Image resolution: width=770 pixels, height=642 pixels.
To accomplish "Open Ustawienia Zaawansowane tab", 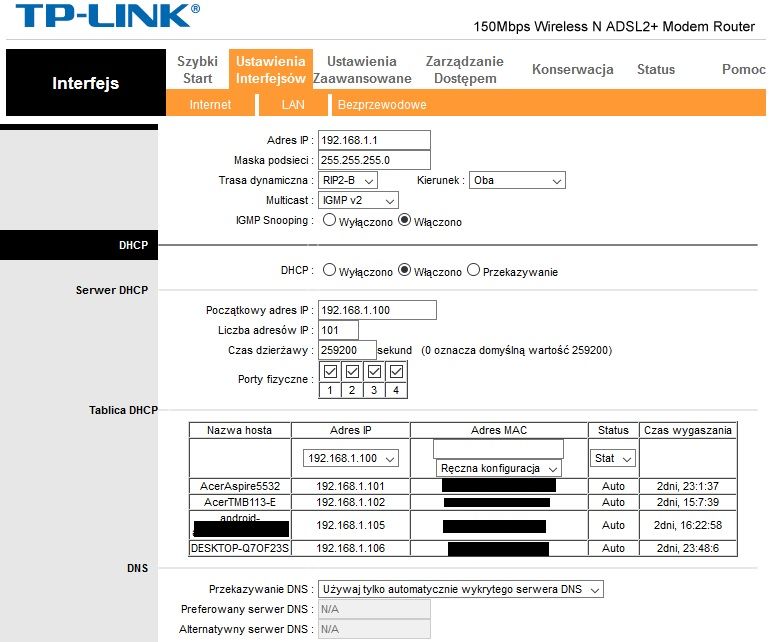I will (x=362, y=69).
